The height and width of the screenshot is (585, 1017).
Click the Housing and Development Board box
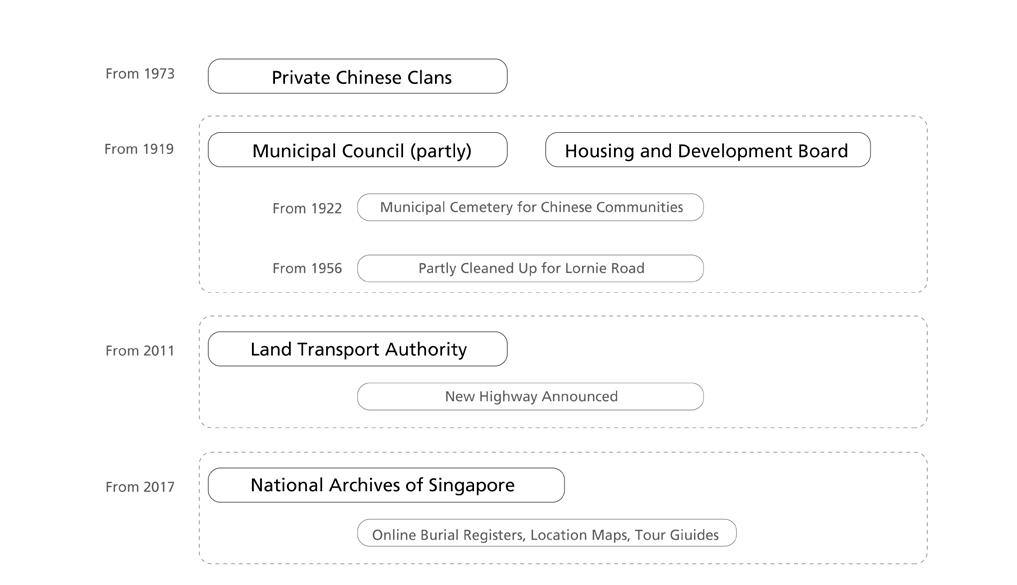[707, 151]
